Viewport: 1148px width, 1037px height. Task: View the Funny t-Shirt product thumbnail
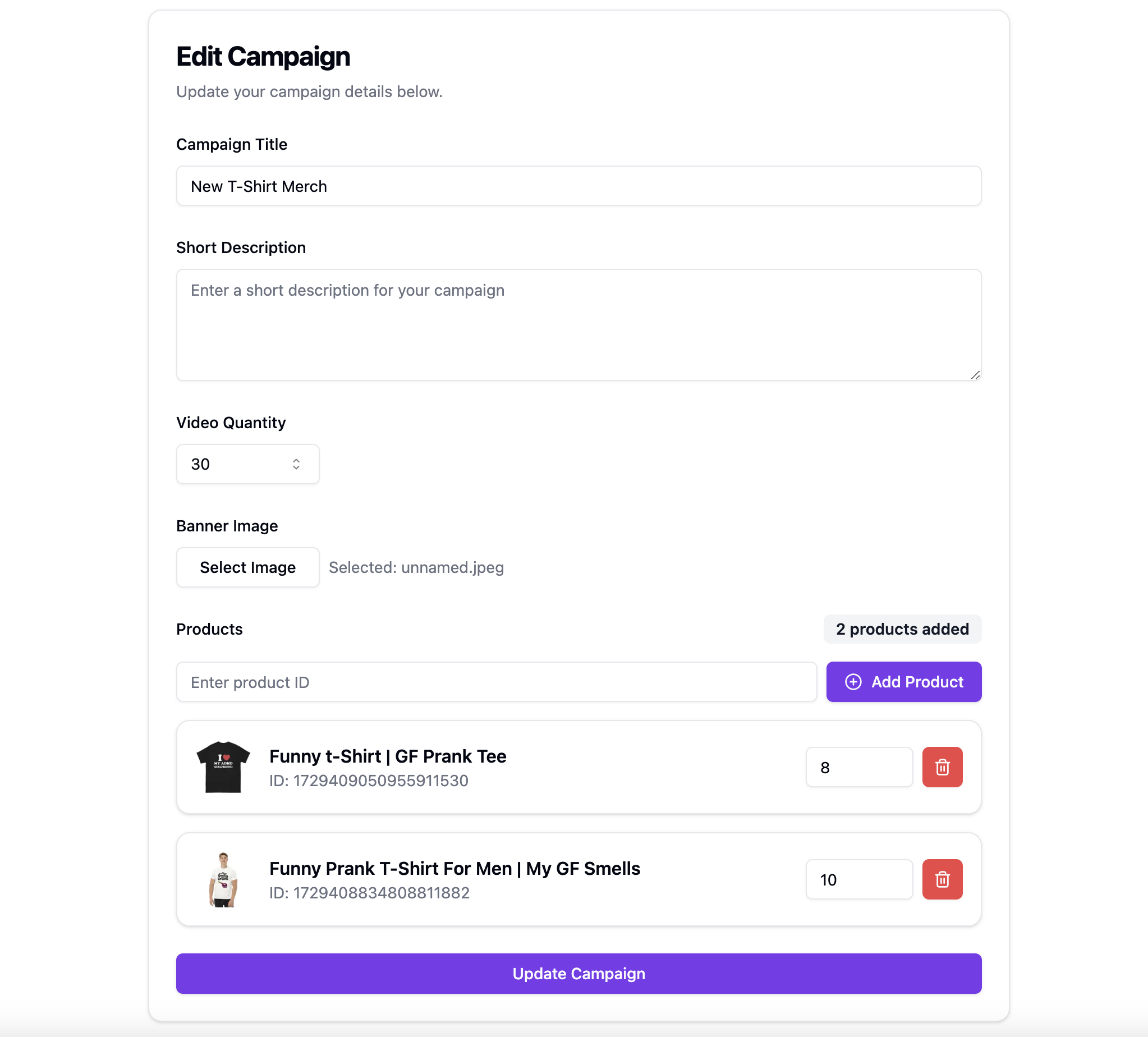223,767
